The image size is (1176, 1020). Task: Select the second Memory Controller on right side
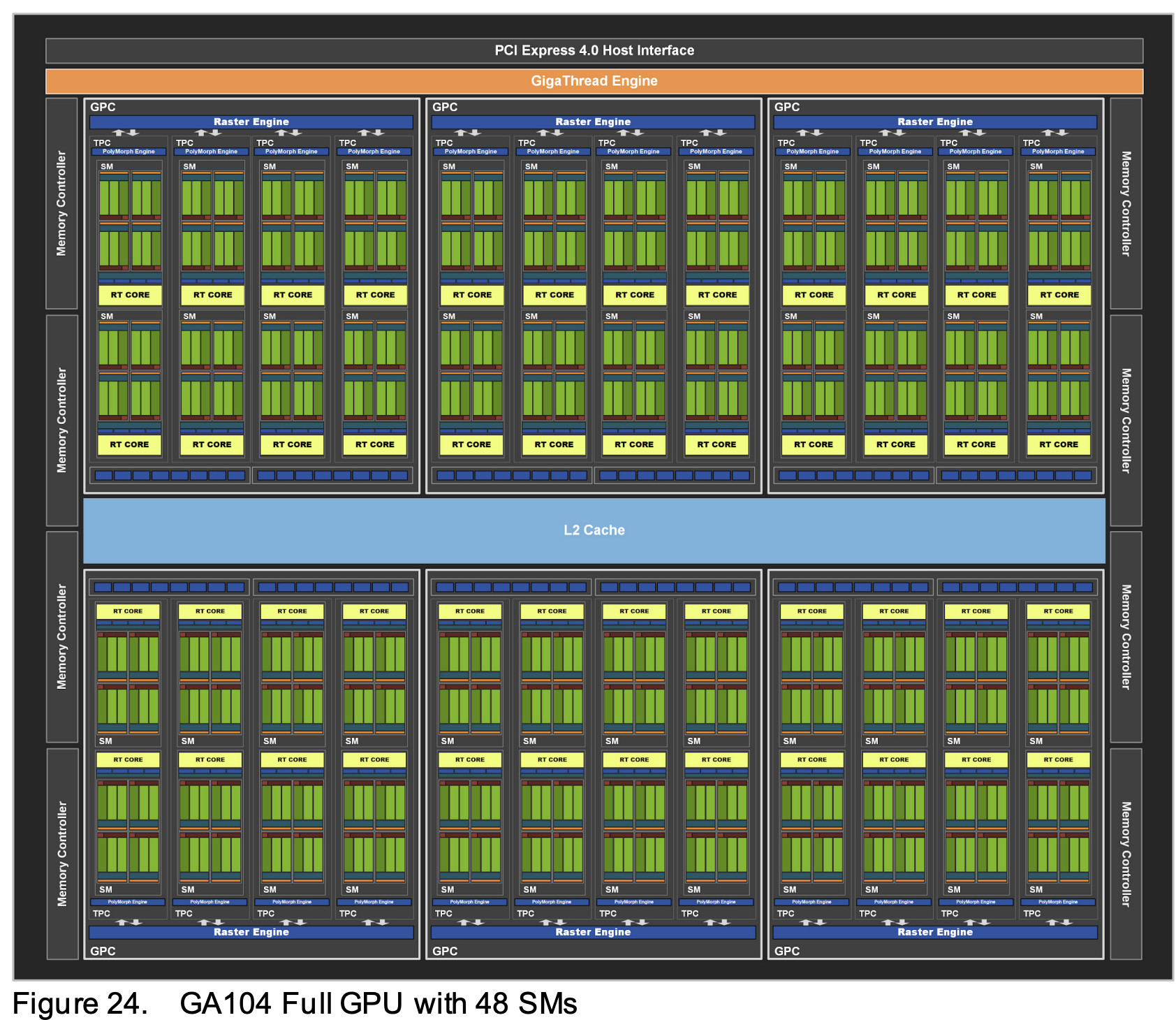click(x=1126, y=421)
